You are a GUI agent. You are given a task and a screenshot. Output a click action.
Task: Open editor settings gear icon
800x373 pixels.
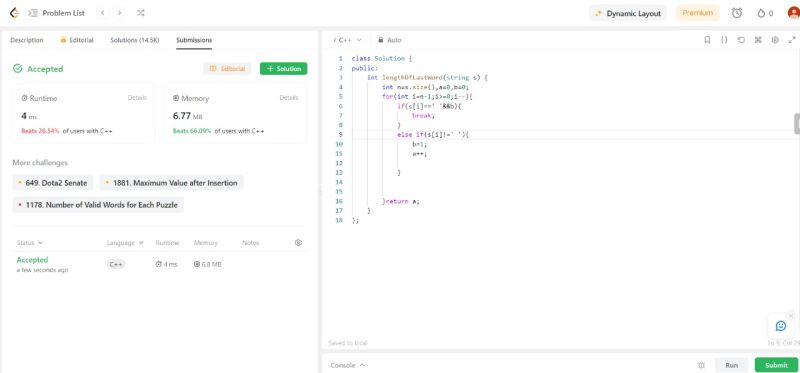click(x=774, y=40)
